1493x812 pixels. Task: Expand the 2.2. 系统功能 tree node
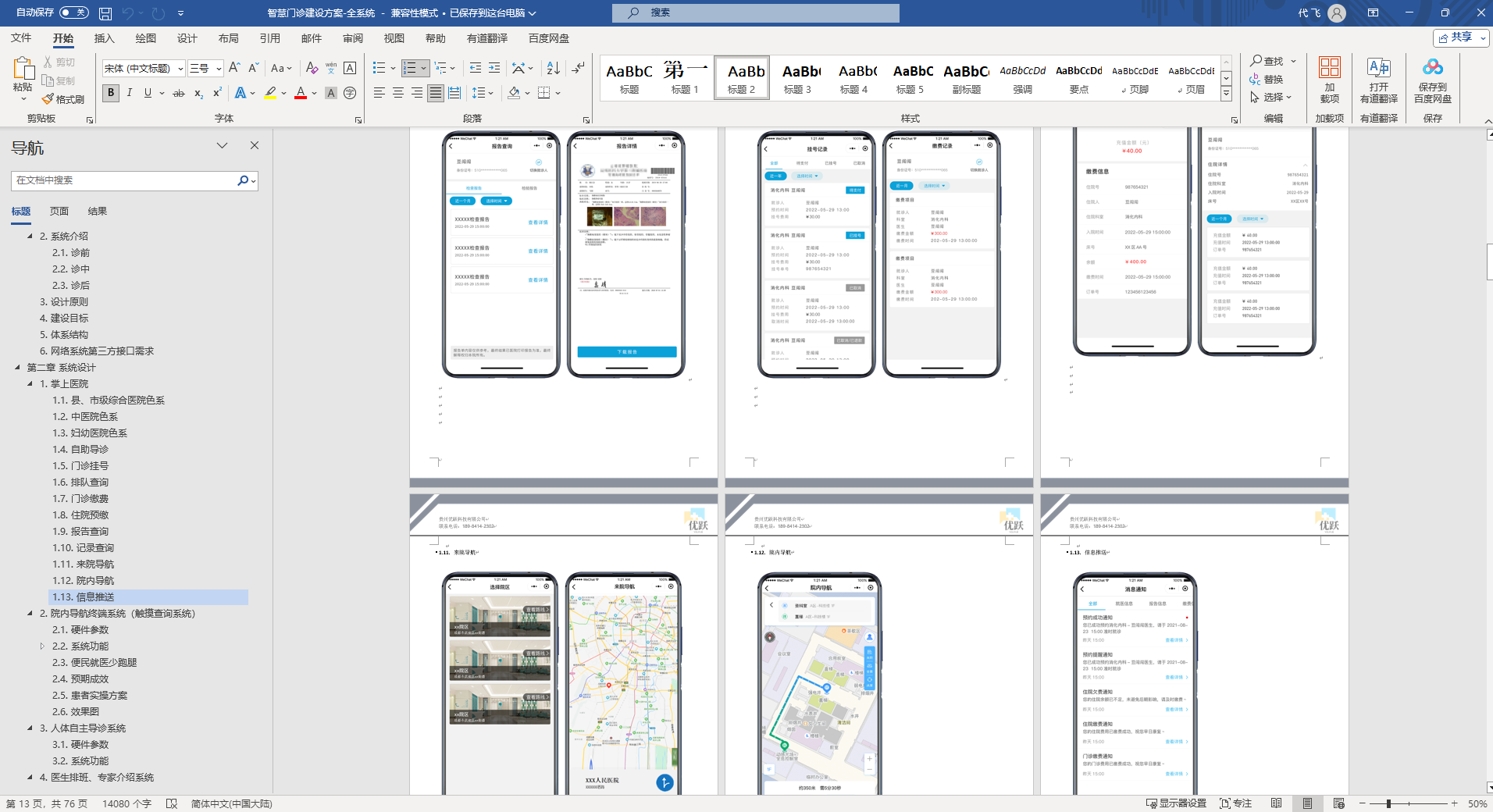[x=42, y=646]
